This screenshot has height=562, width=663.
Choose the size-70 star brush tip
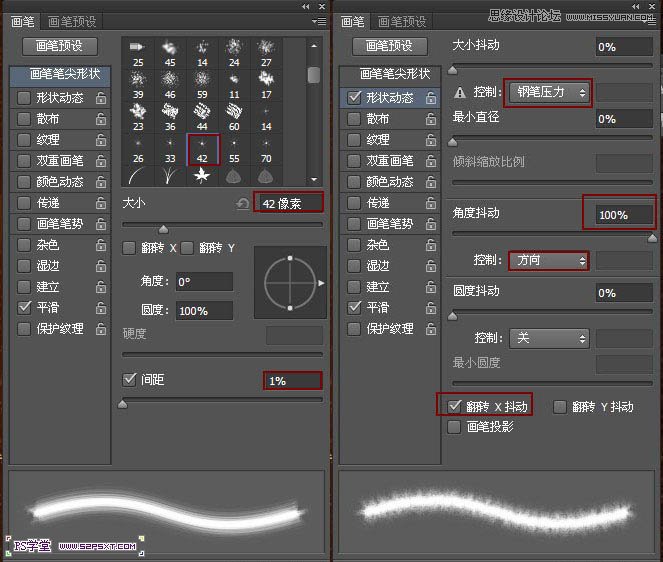point(266,150)
